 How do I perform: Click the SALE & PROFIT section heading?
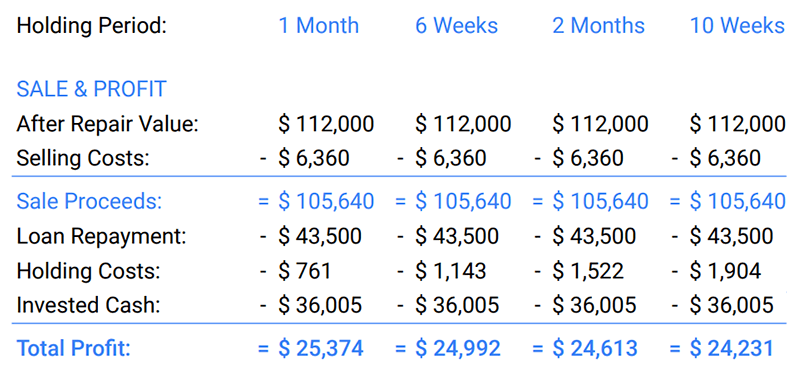[91, 89]
